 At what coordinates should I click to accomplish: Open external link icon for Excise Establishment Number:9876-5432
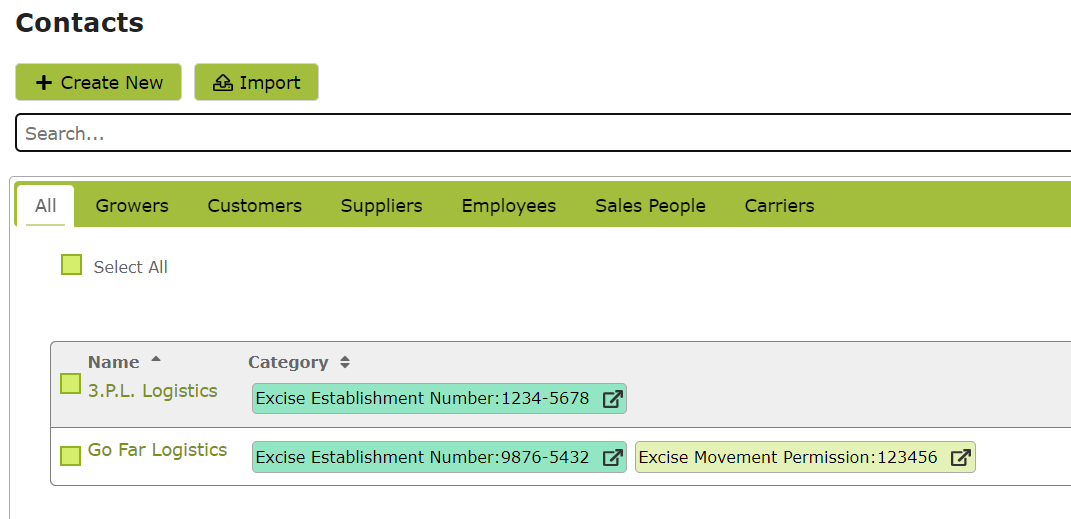click(x=612, y=457)
